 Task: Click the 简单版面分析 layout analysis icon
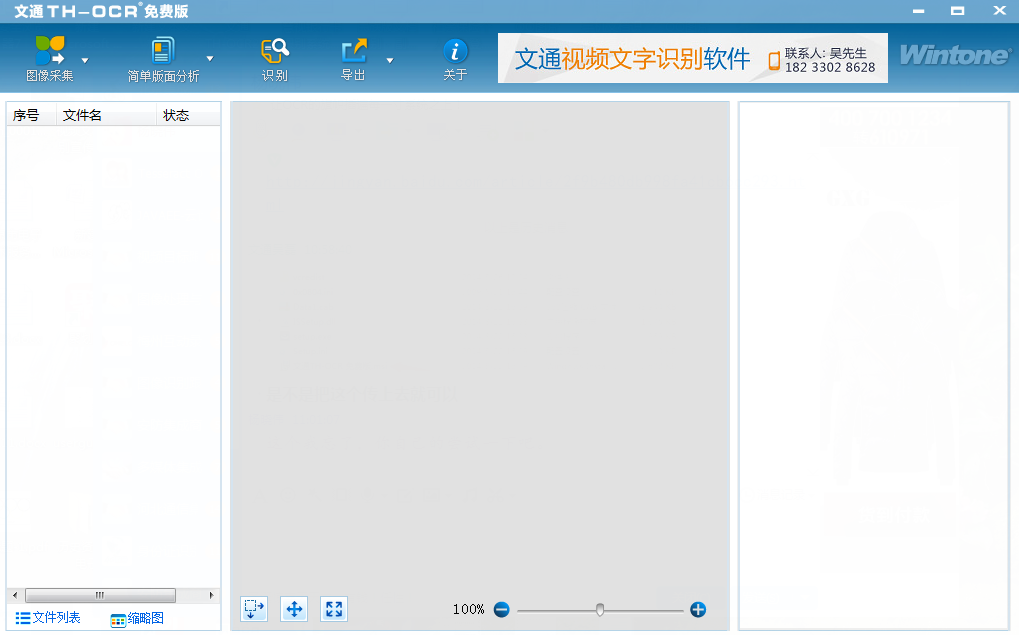click(163, 52)
